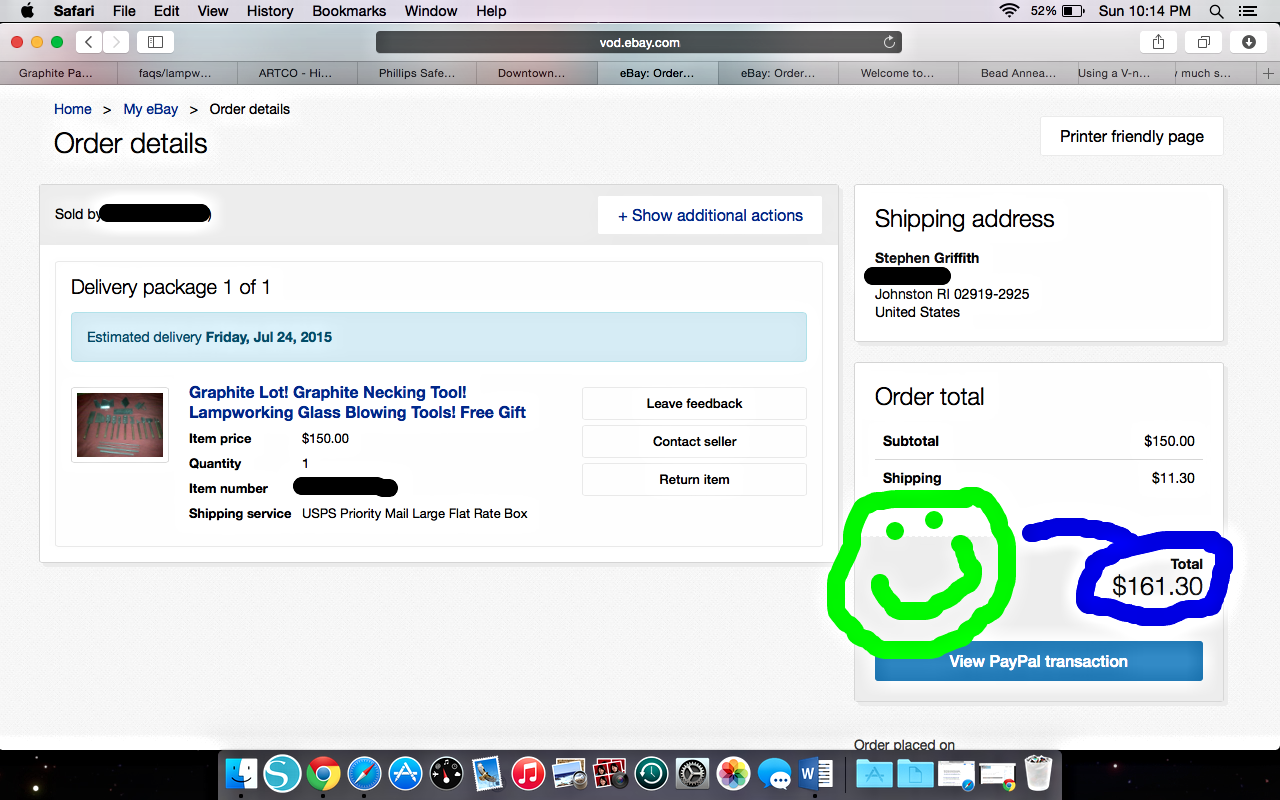The height and width of the screenshot is (800, 1280).
Task: Launch iTunes from the Dock
Action: [x=528, y=773]
